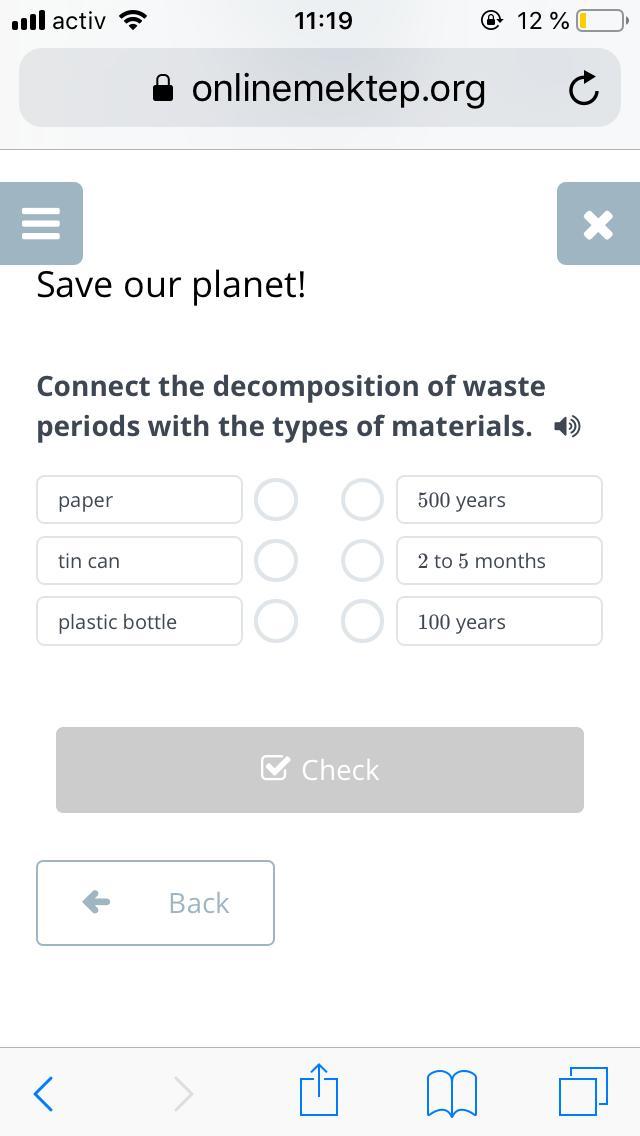The width and height of the screenshot is (640, 1136).
Task: Tap the tin can answer box
Action: tap(139, 561)
